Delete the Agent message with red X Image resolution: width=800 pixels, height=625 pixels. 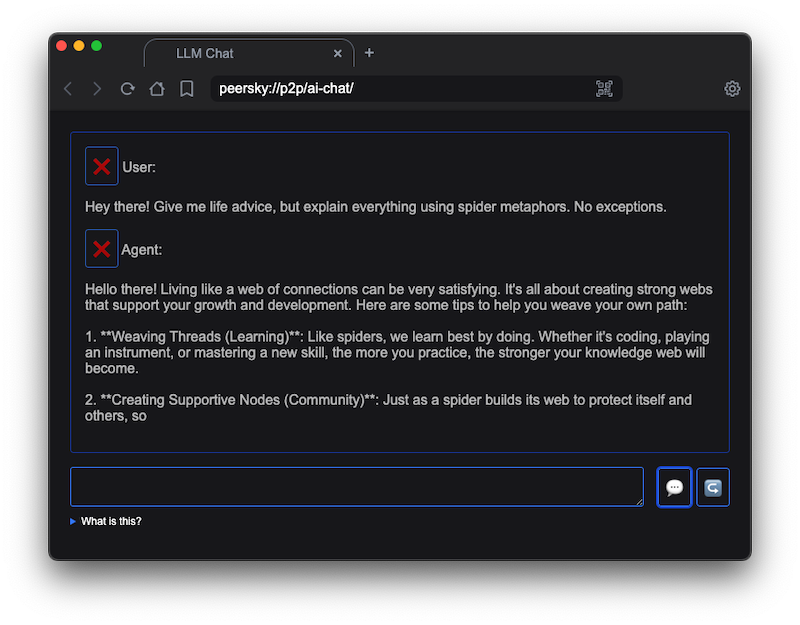pyautogui.click(x=102, y=248)
